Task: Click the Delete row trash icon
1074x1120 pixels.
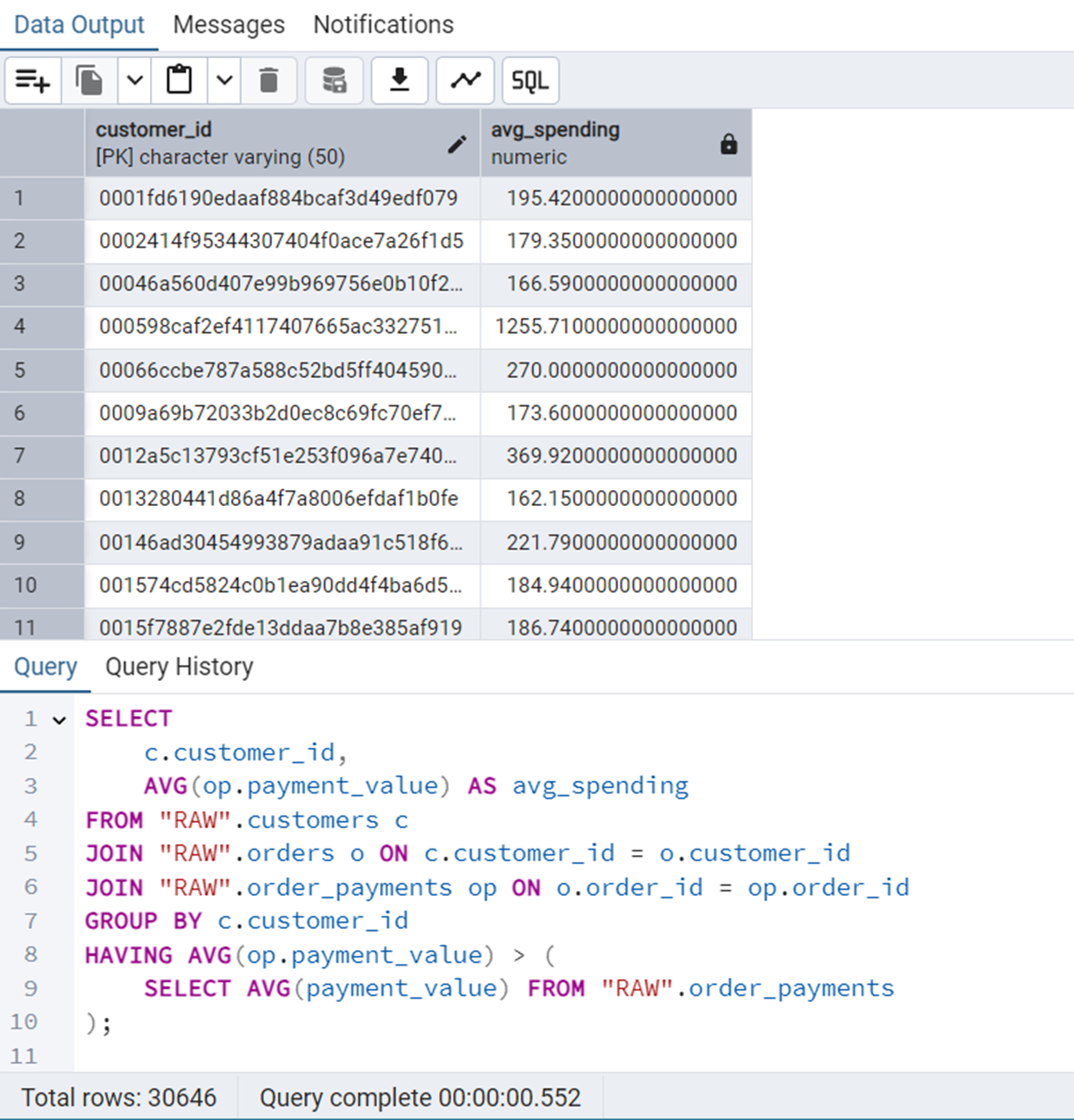Action: pyautogui.click(x=268, y=81)
